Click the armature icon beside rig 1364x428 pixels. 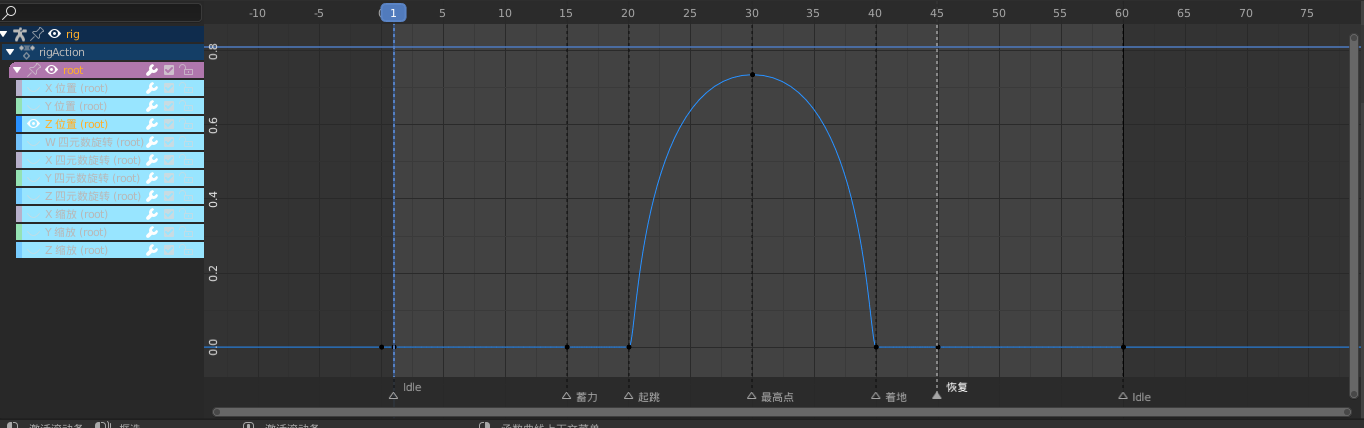tap(20, 34)
